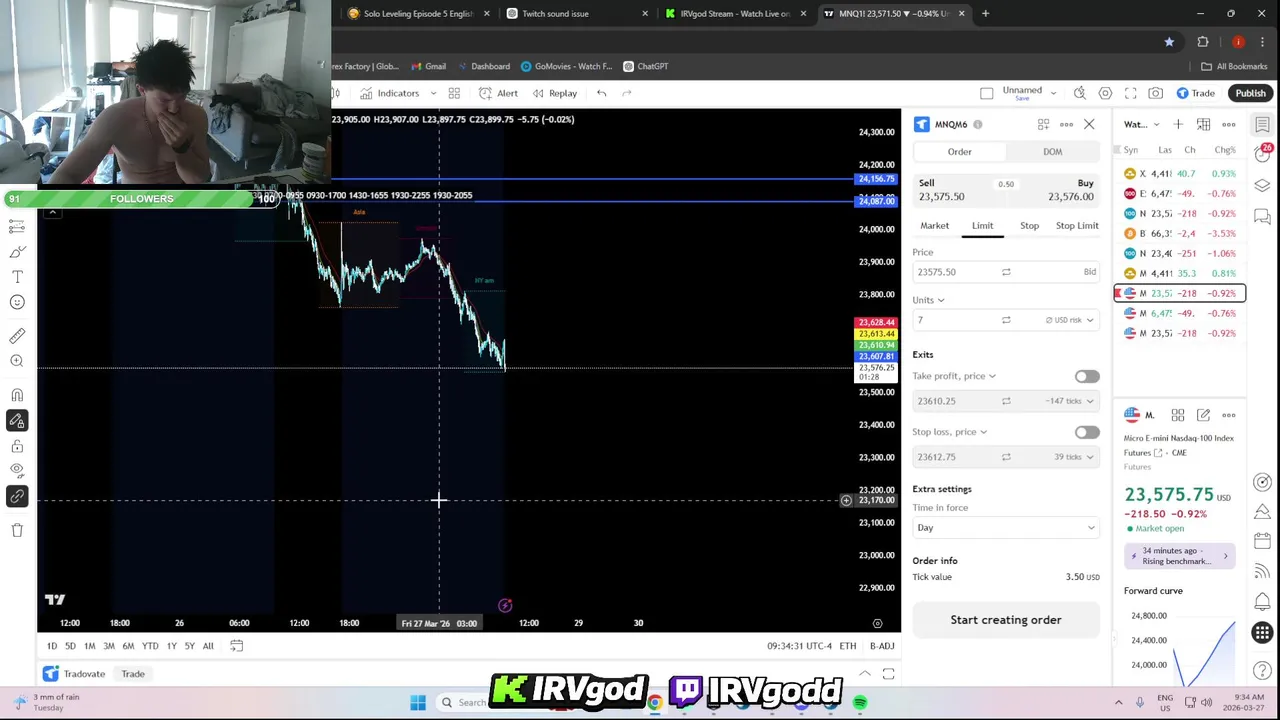Image resolution: width=1280 pixels, height=720 pixels.
Task: Create a new Alert
Action: tap(498, 93)
